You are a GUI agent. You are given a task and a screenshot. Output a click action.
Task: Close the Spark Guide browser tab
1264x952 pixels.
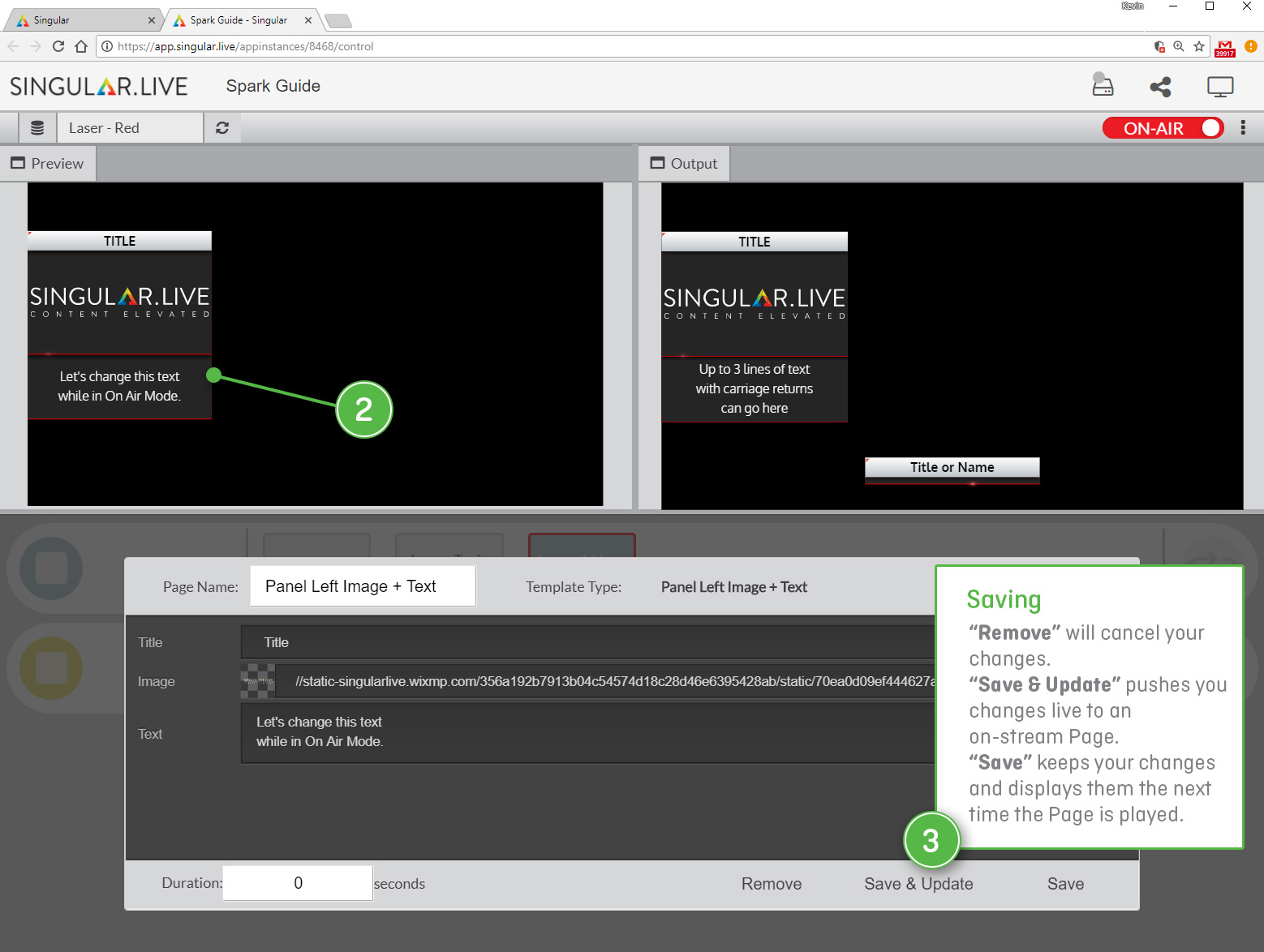[x=308, y=20]
